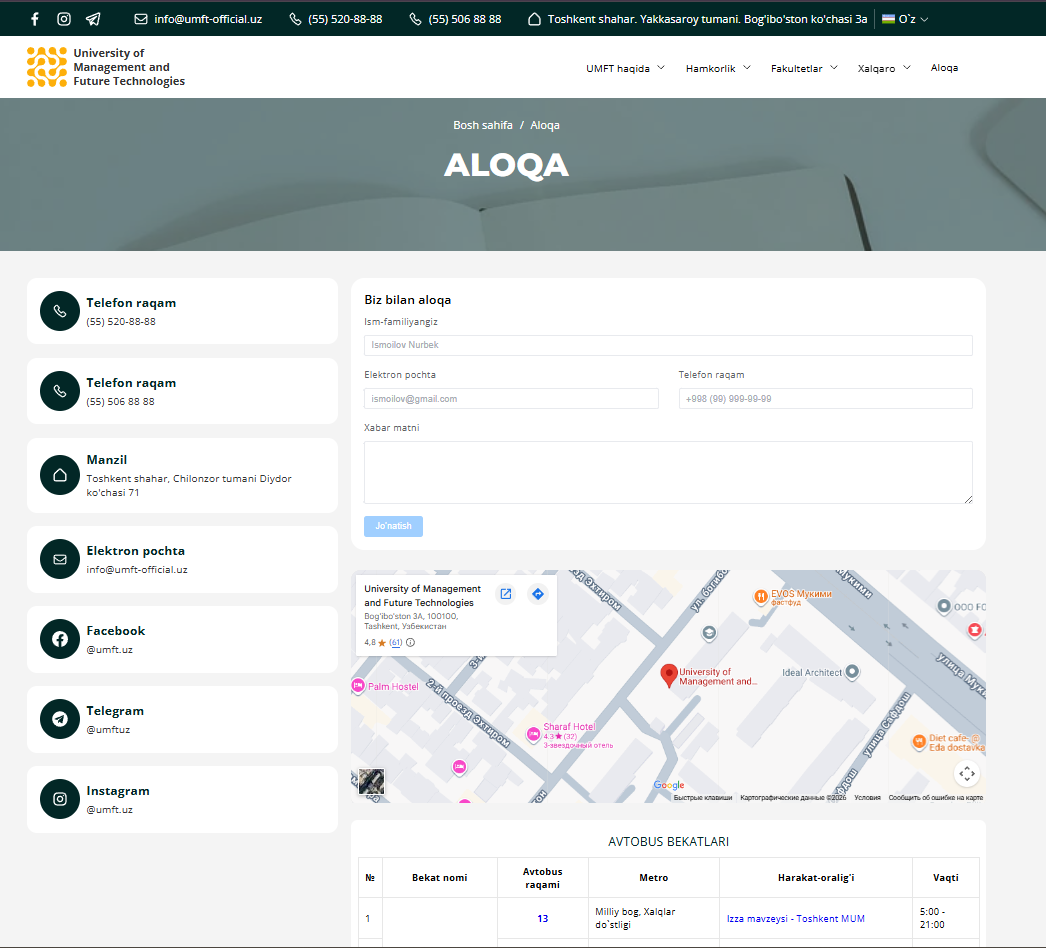Click the Xabar matni message textarea

click(668, 472)
